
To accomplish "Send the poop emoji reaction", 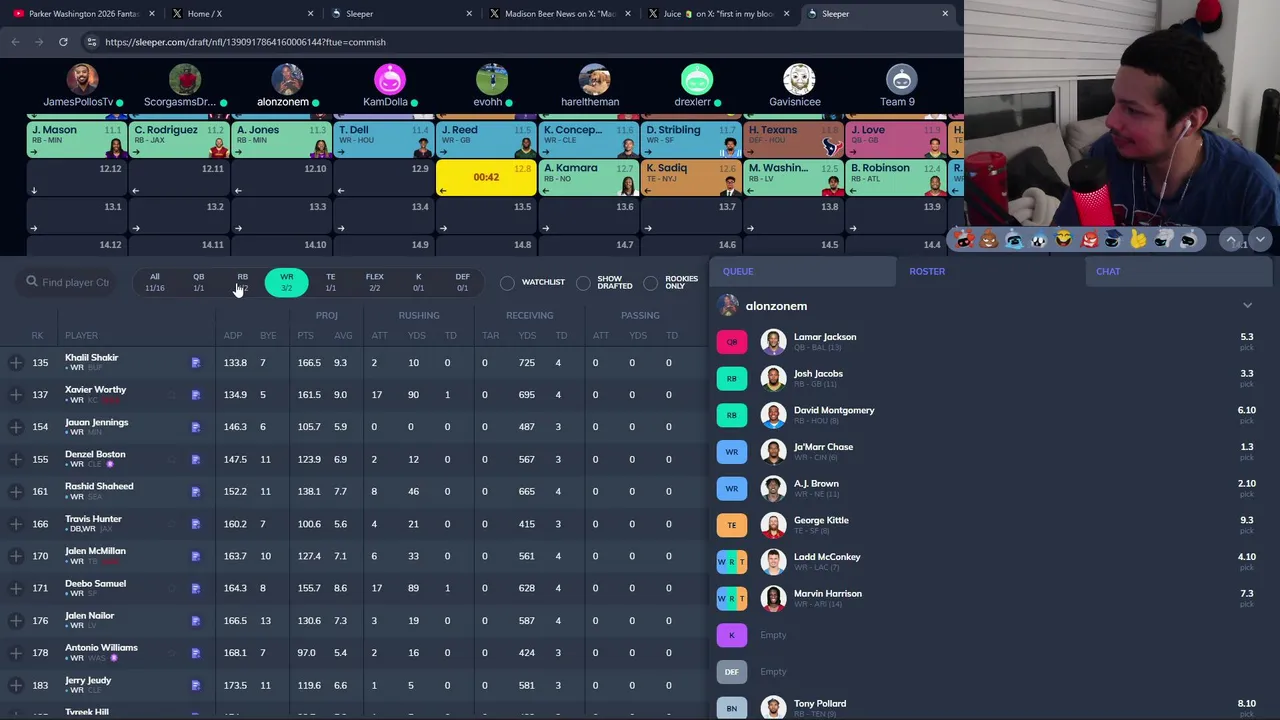I will click(989, 240).
